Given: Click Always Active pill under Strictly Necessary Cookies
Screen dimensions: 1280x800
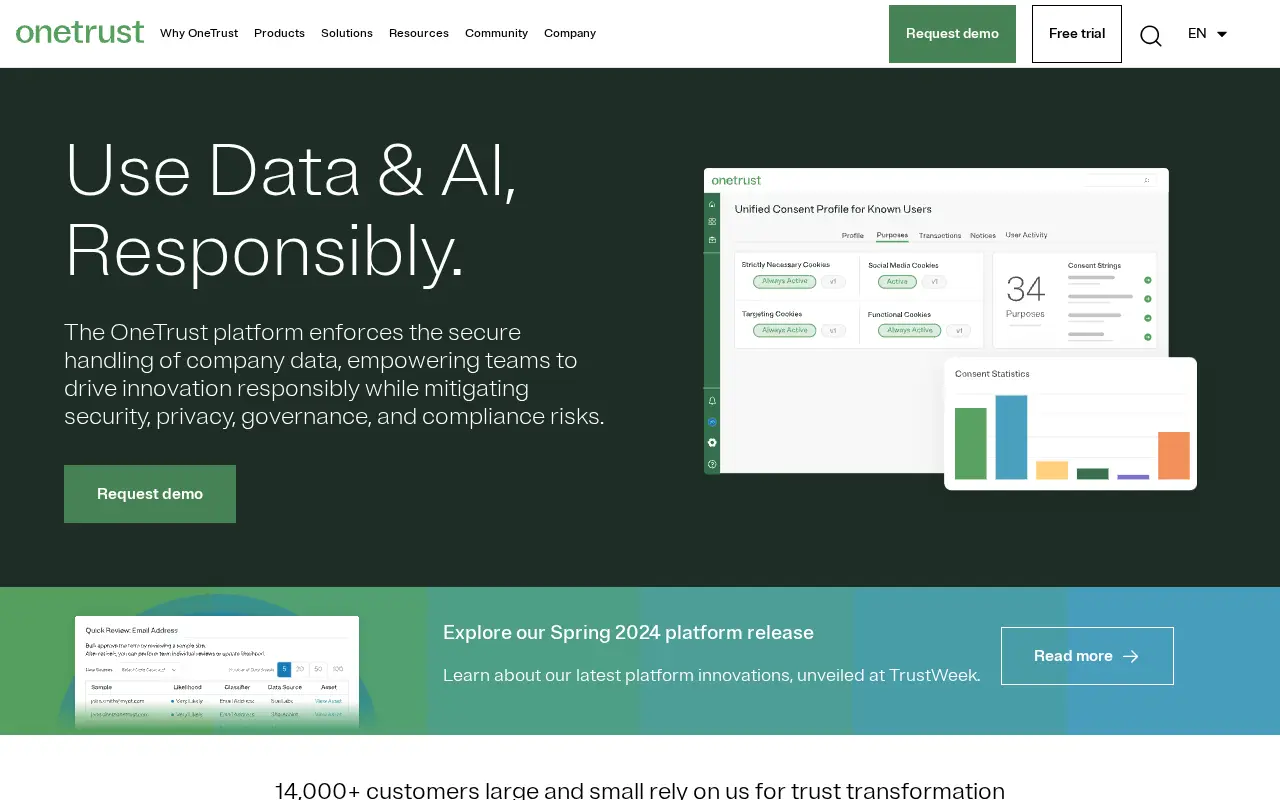Looking at the screenshot, I should tap(785, 282).
